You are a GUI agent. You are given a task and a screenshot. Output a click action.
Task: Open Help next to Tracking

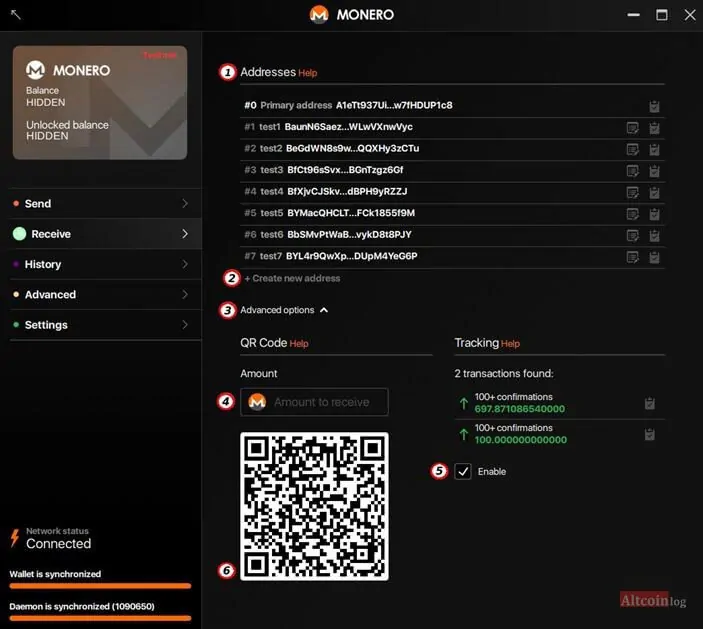(x=510, y=344)
